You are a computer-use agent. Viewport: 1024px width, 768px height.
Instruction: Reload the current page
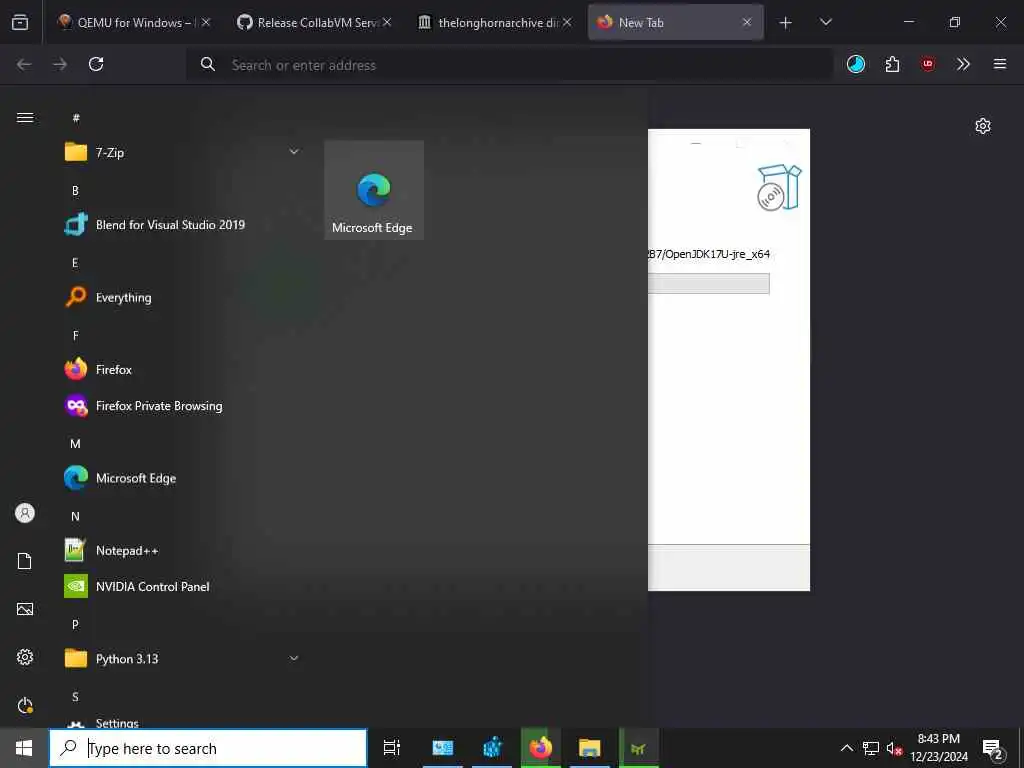tap(96, 64)
